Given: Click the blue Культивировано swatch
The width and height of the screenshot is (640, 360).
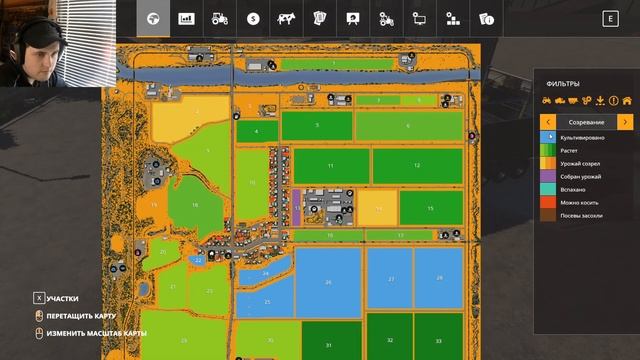Looking at the screenshot, I should click(x=548, y=137).
